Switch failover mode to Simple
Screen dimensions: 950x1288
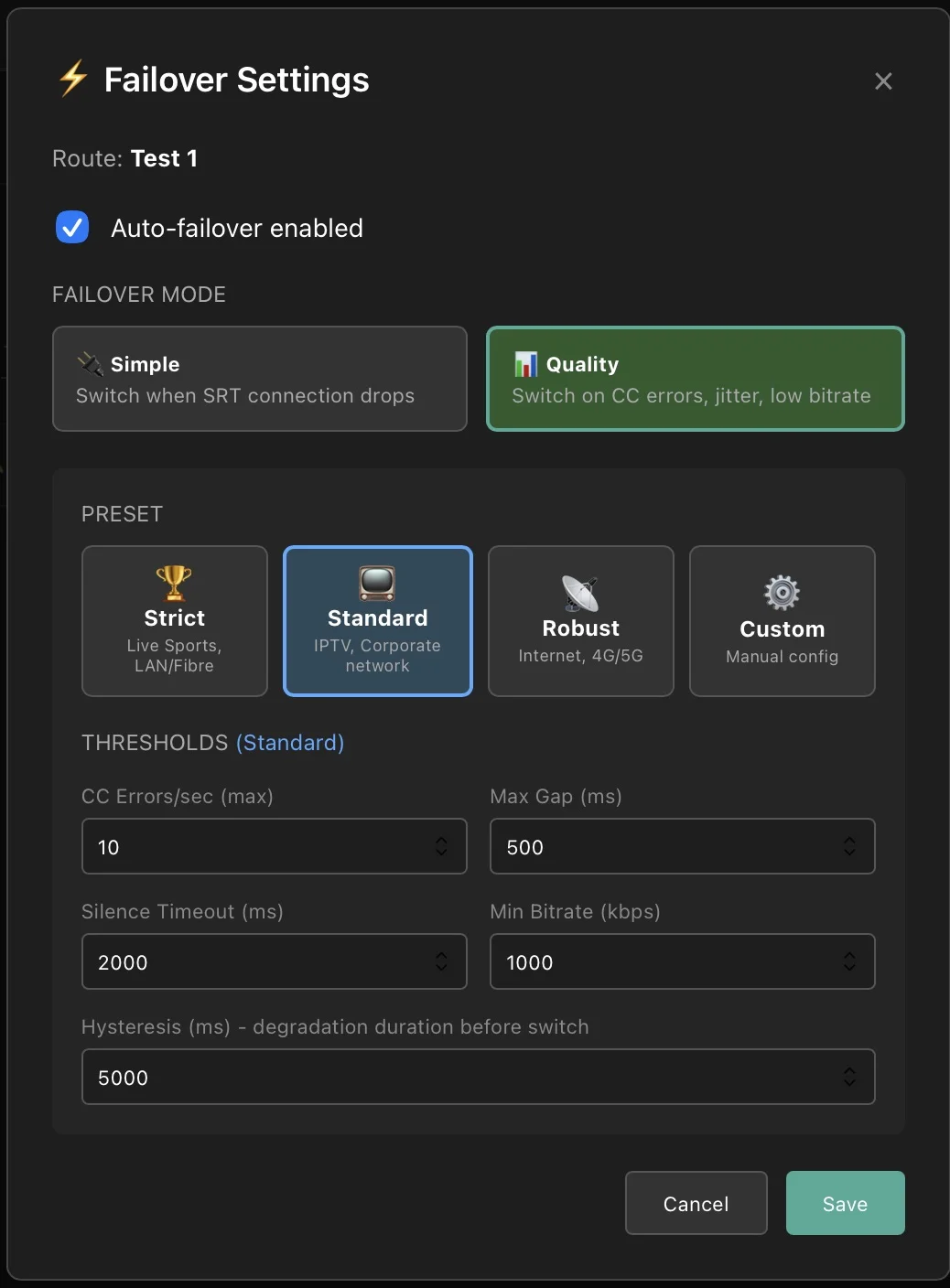point(260,379)
